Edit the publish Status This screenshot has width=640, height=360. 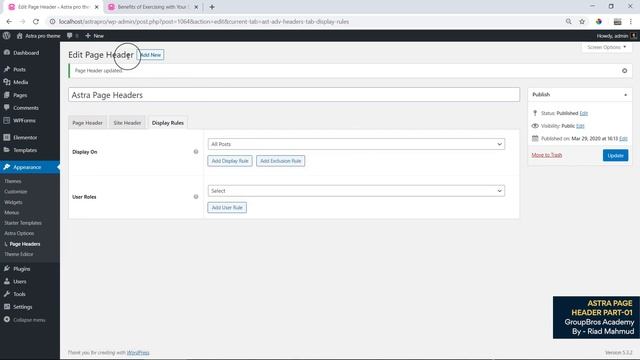pos(584,113)
